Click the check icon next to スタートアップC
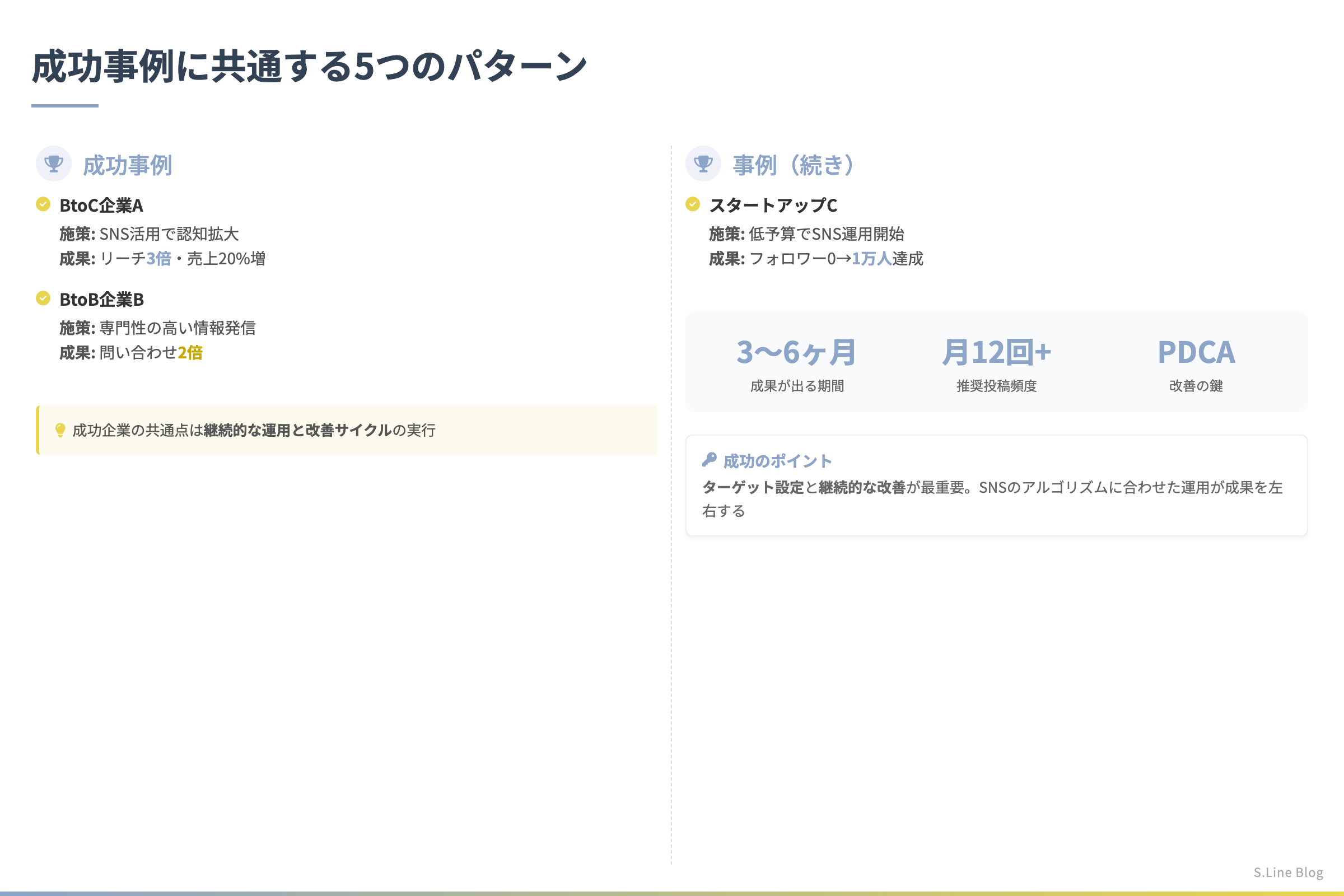This screenshot has width=1344, height=896. coord(693,204)
